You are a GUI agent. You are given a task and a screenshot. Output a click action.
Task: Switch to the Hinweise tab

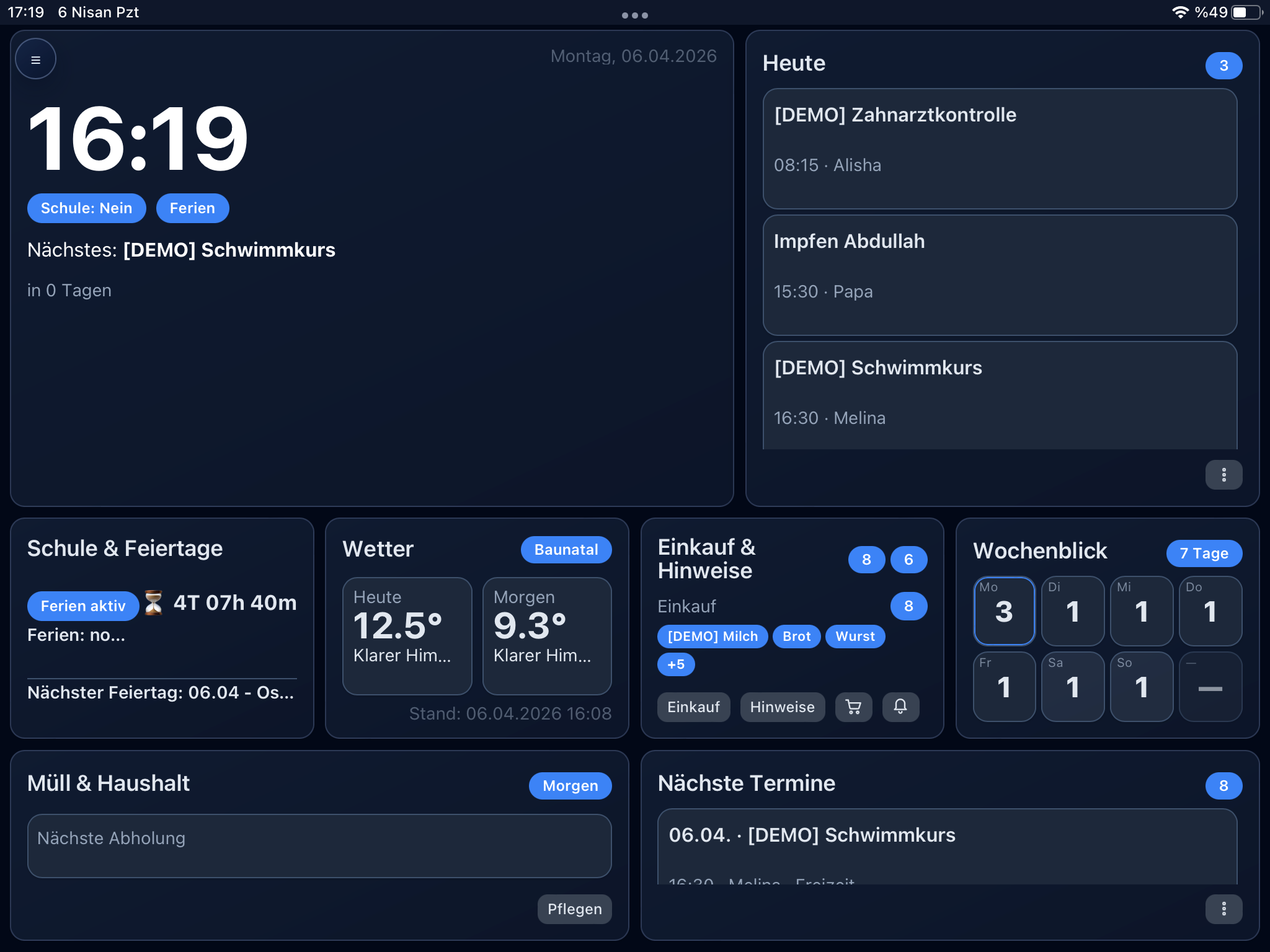click(782, 707)
